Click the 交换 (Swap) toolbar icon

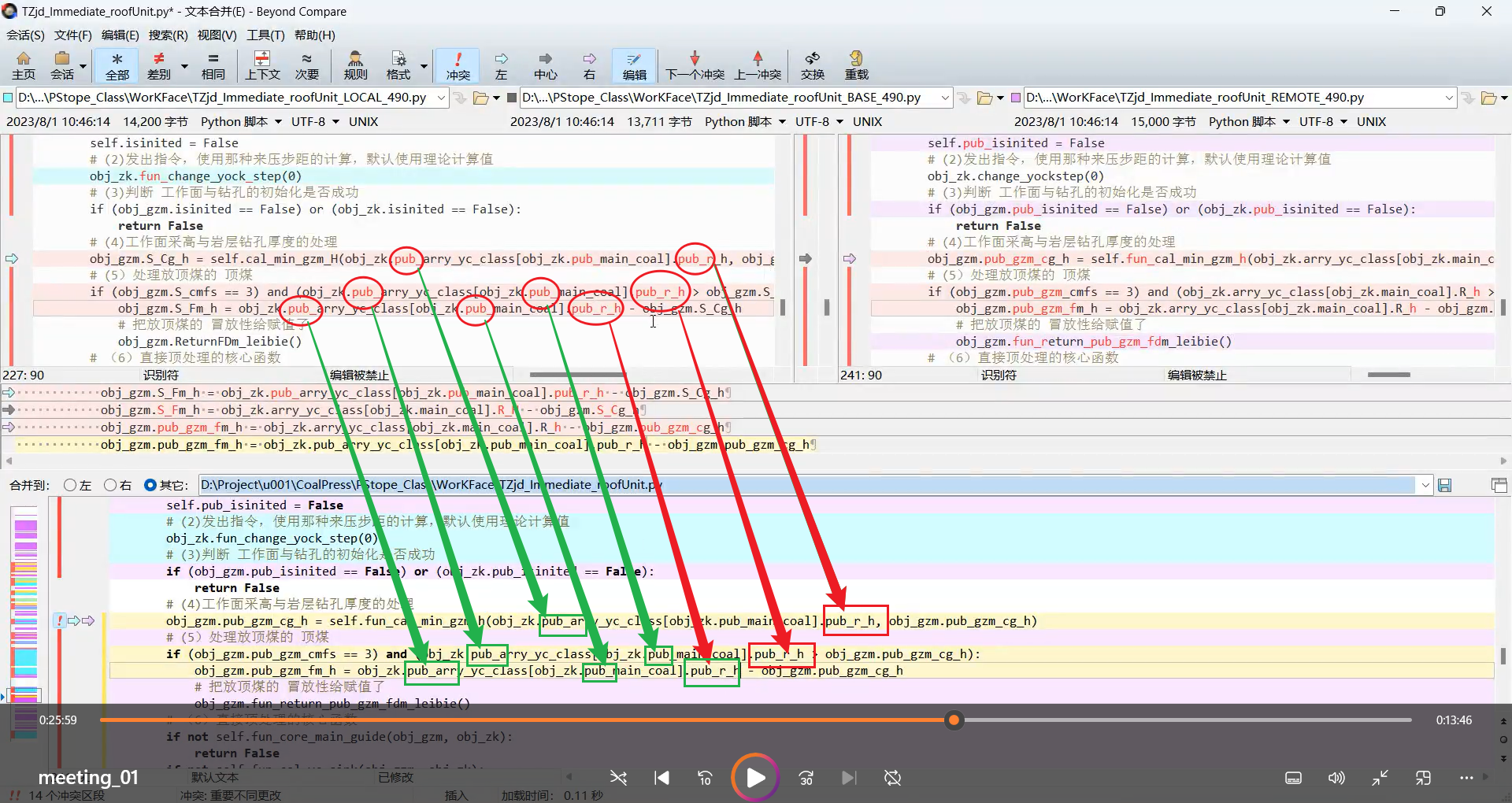[x=813, y=65]
